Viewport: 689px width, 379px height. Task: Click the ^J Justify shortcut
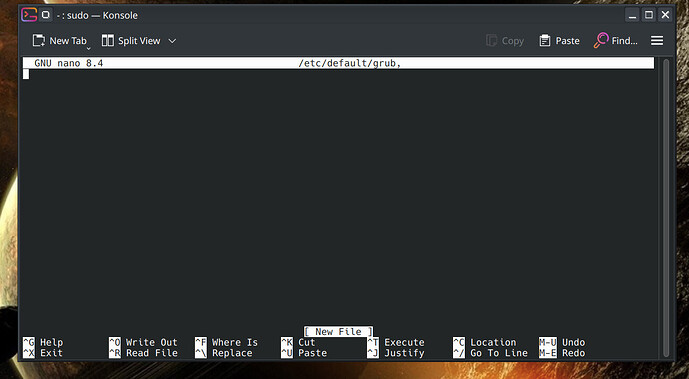click(396, 353)
